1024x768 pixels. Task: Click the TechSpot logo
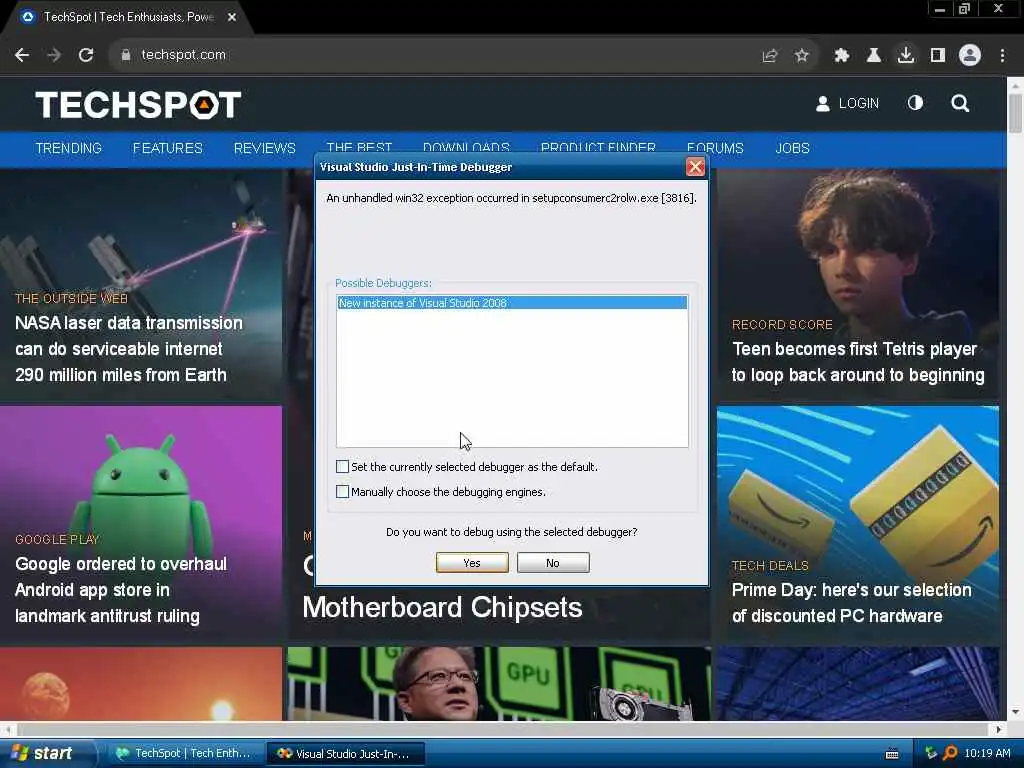pyautogui.click(x=138, y=104)
